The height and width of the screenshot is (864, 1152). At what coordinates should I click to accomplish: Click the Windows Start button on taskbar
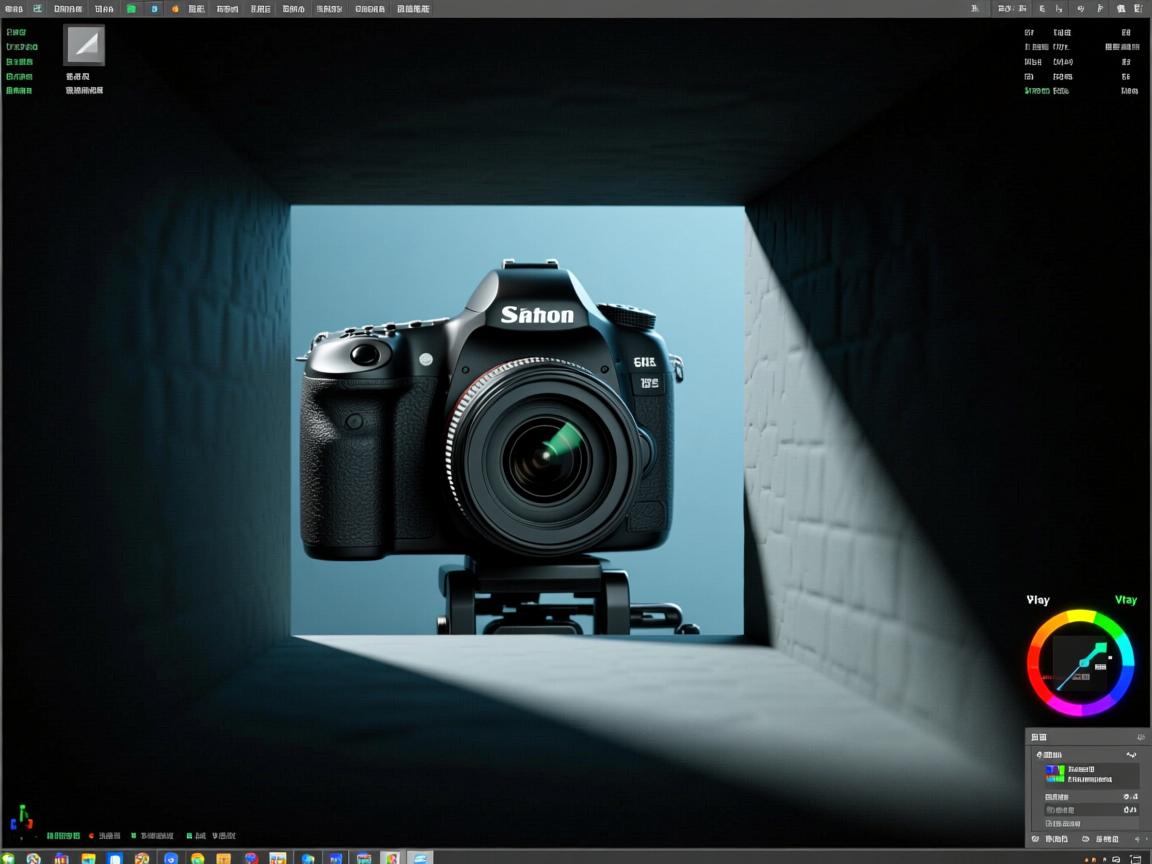click(9, 858)
